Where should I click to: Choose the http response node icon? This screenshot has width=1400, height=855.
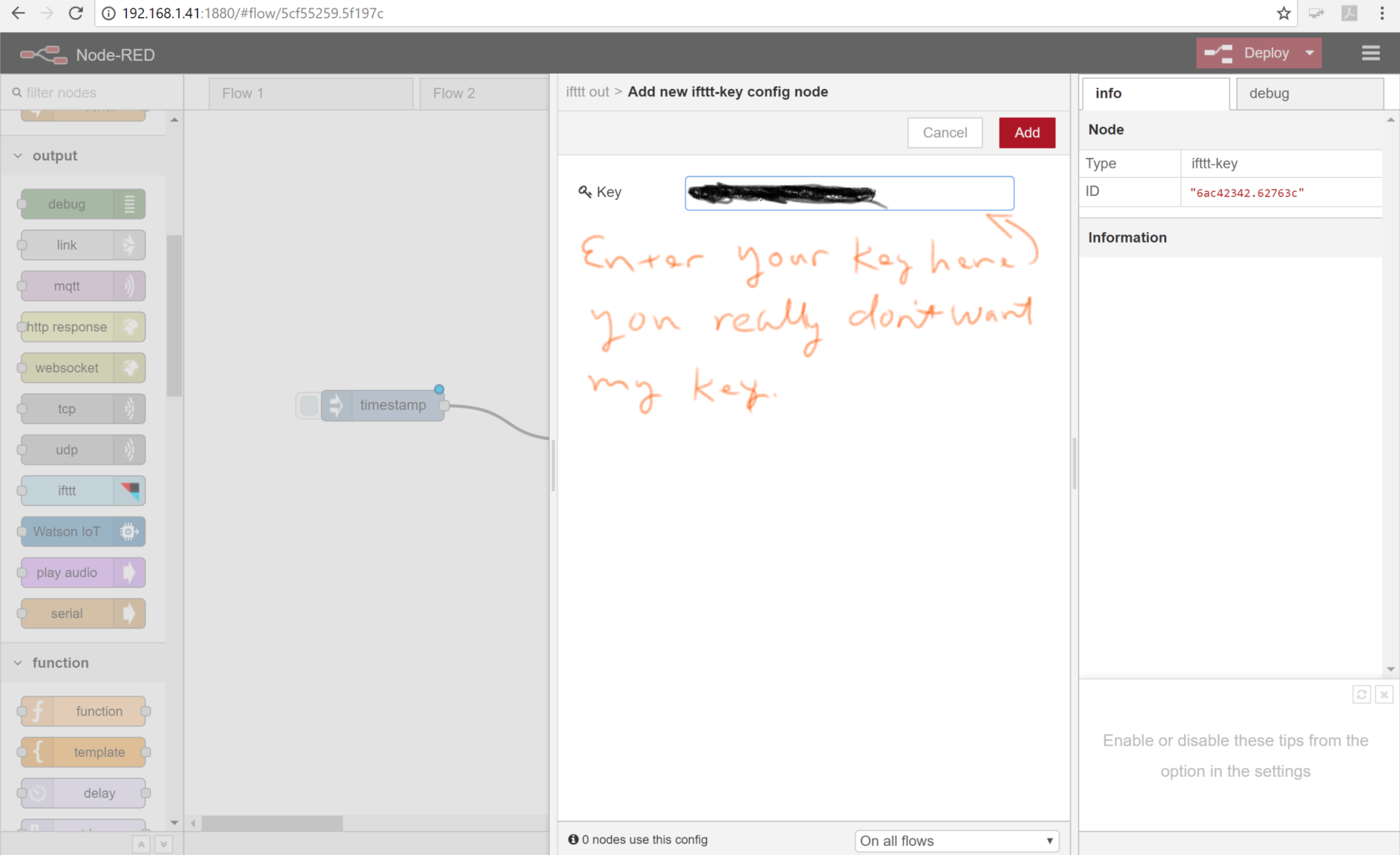(130, 327)
